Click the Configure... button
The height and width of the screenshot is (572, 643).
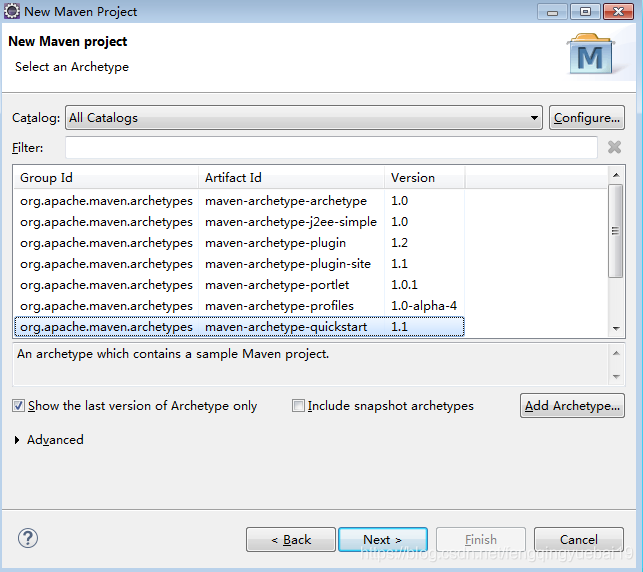coord(586,118)
